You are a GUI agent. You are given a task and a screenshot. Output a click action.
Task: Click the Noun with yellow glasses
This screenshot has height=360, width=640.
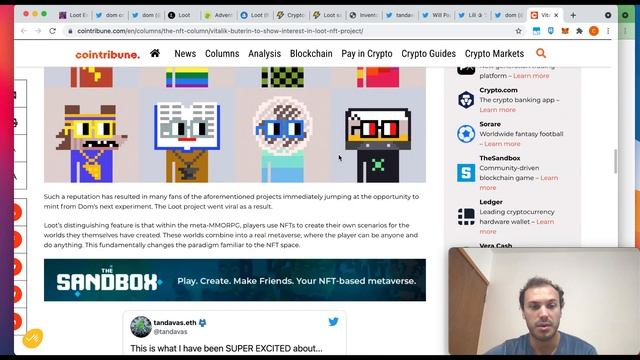pos(91,143)
